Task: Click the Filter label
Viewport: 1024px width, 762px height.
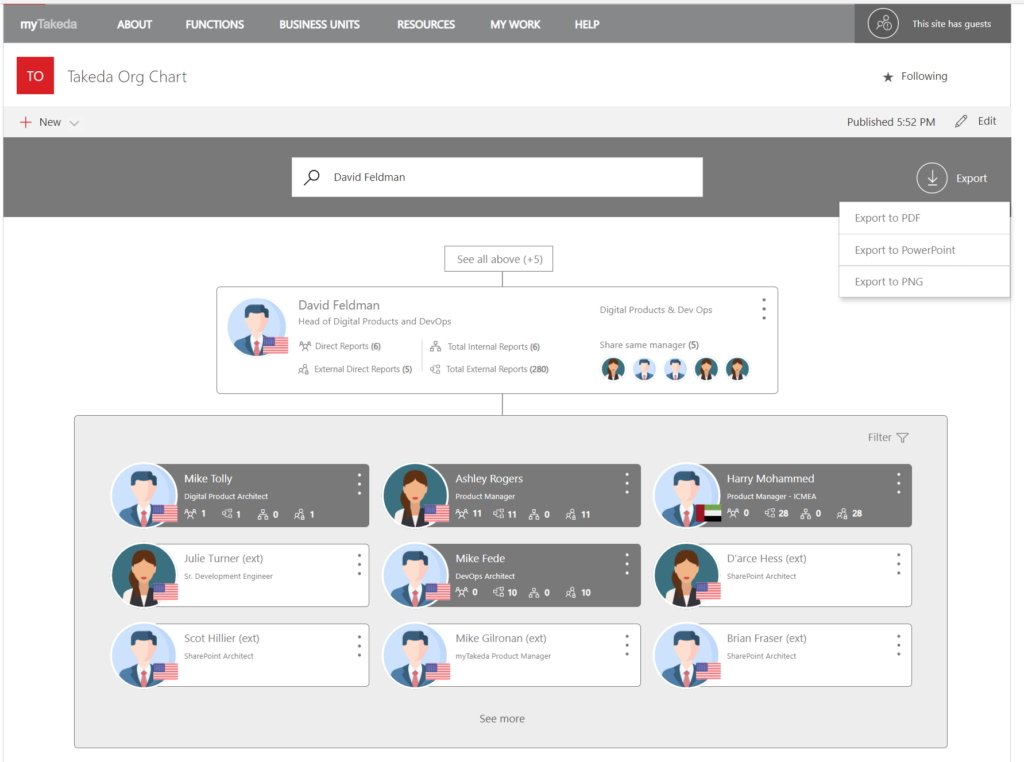Action: [x=879, y=437]
